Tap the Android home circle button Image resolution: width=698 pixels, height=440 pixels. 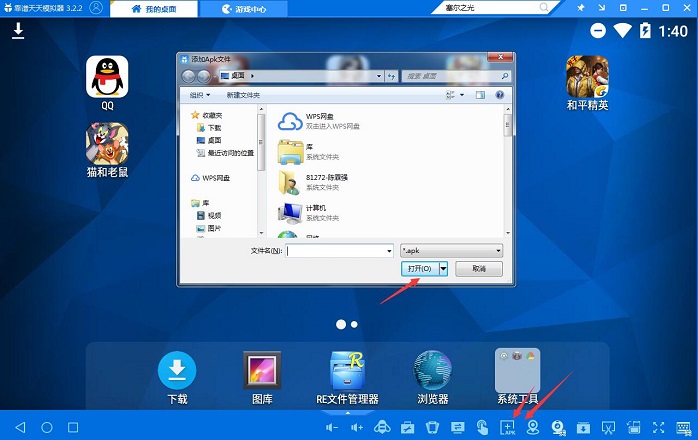point(47,428)
